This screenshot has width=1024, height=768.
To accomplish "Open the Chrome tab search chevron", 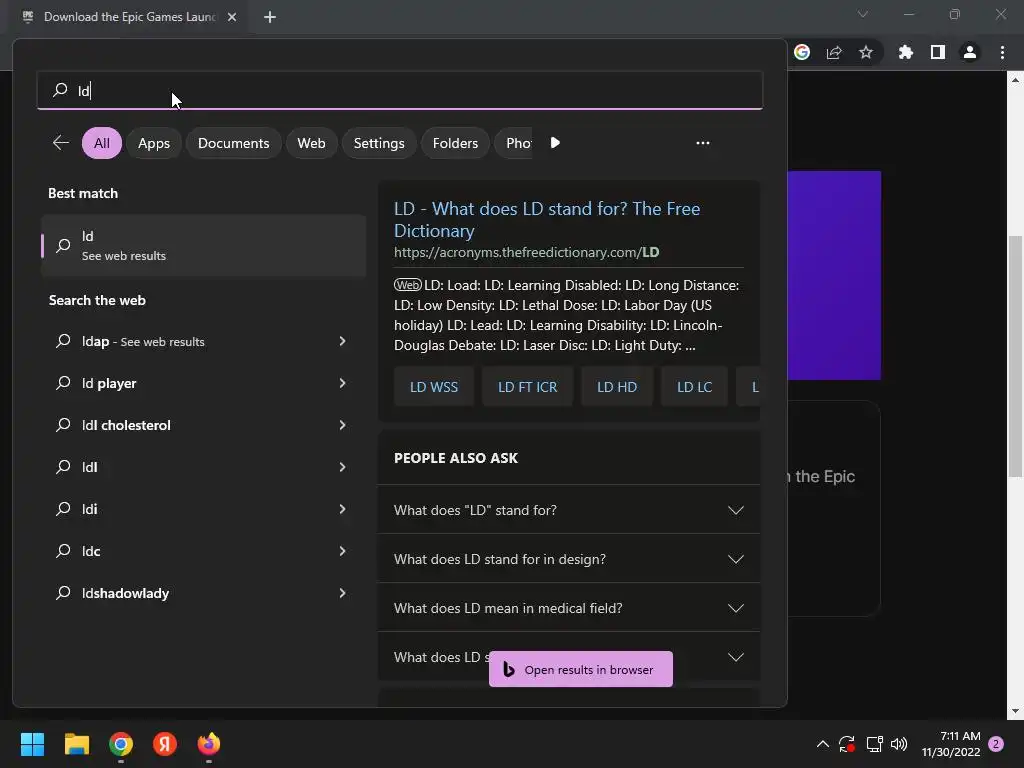I will (x=863, y=14).
